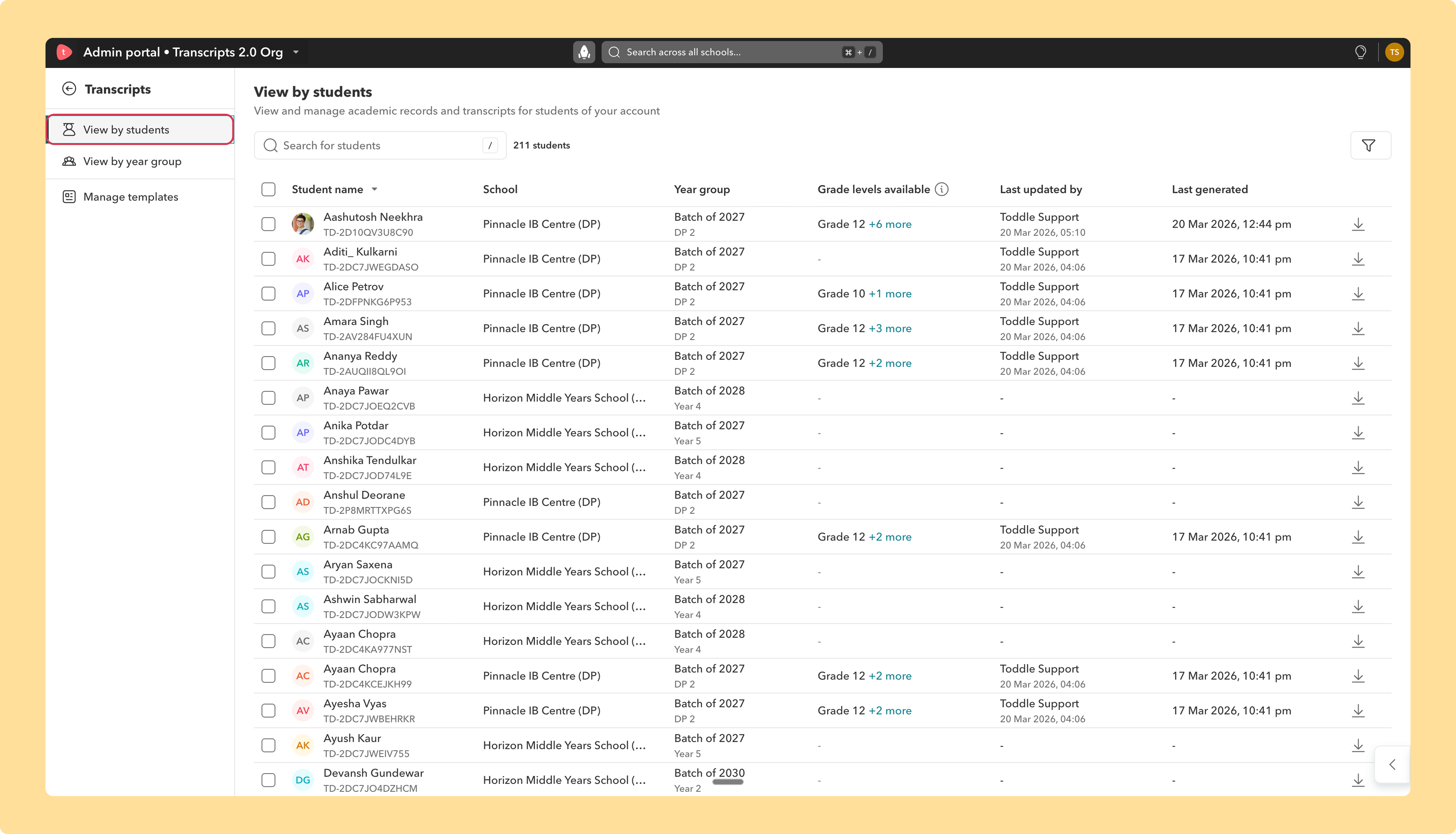Image resolution: width=1456 pixels, height=834 pixels.
Task: Download transcript for Amara Singh
Action: coord(1358,328)
